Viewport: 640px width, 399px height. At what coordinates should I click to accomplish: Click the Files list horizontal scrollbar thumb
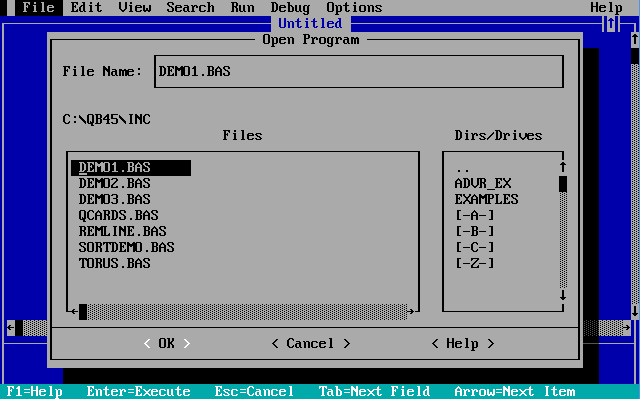point(82,312)
